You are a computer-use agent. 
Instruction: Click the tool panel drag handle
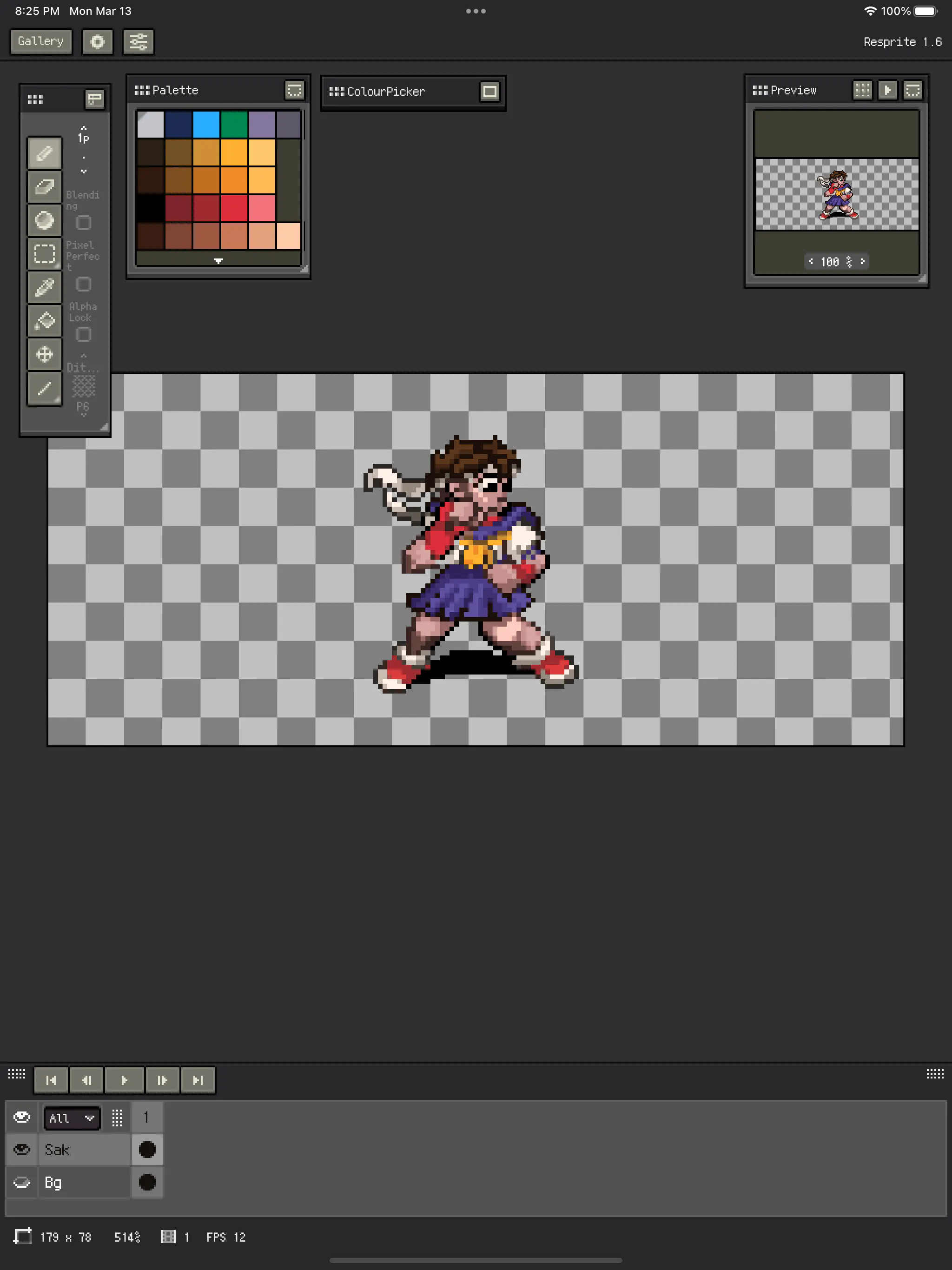pos(35,99)
